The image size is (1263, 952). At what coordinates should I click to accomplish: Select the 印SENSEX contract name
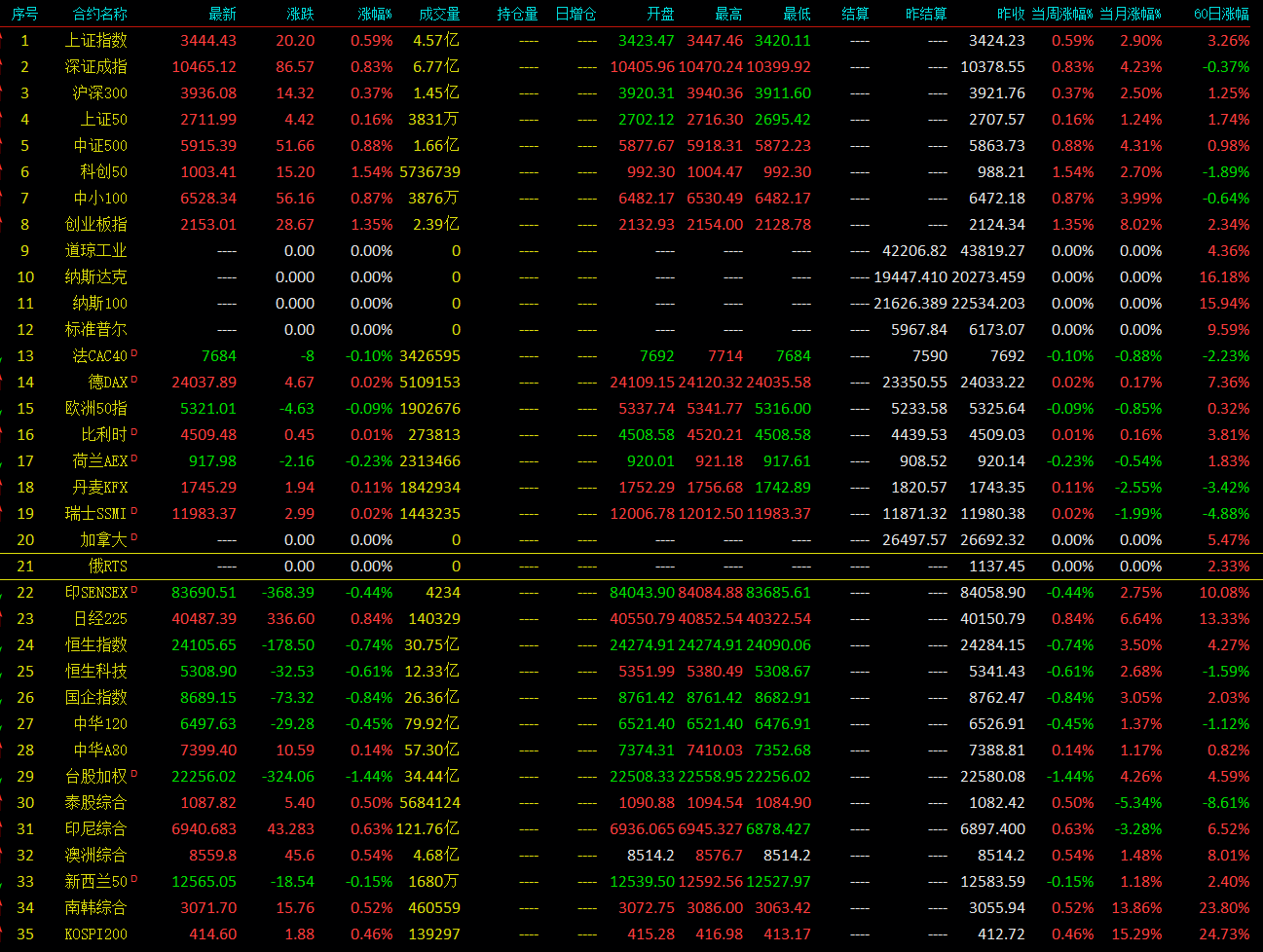pyautogui.click(x=95, y=593)
